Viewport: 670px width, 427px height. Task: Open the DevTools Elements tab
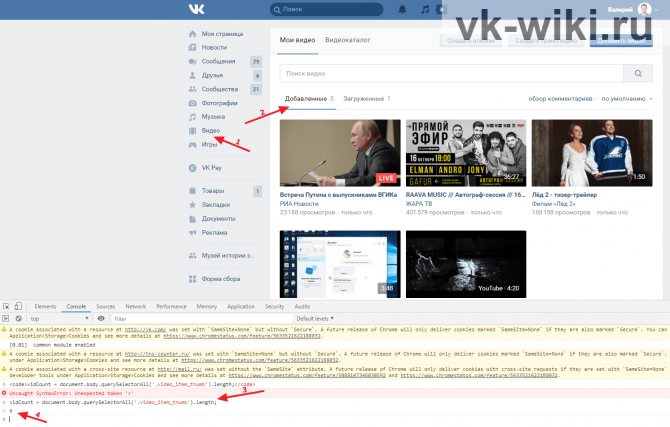(x=45, y=306)
